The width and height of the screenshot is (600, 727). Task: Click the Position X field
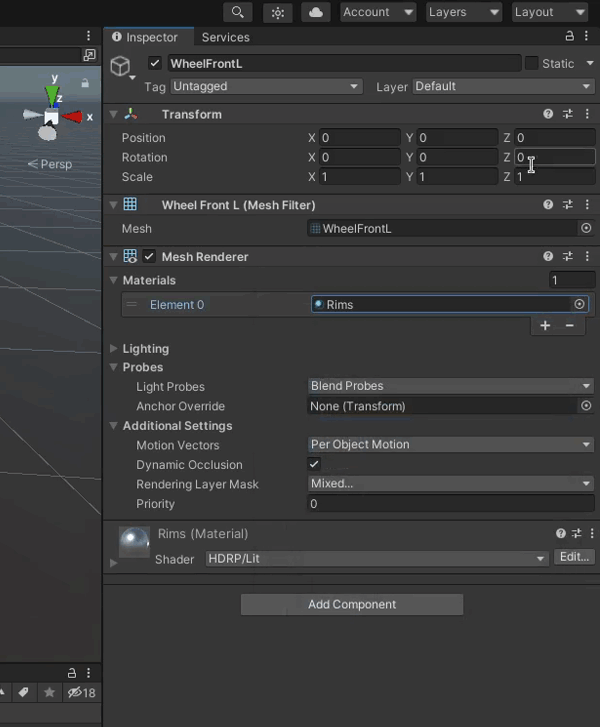tap(360, 138)
